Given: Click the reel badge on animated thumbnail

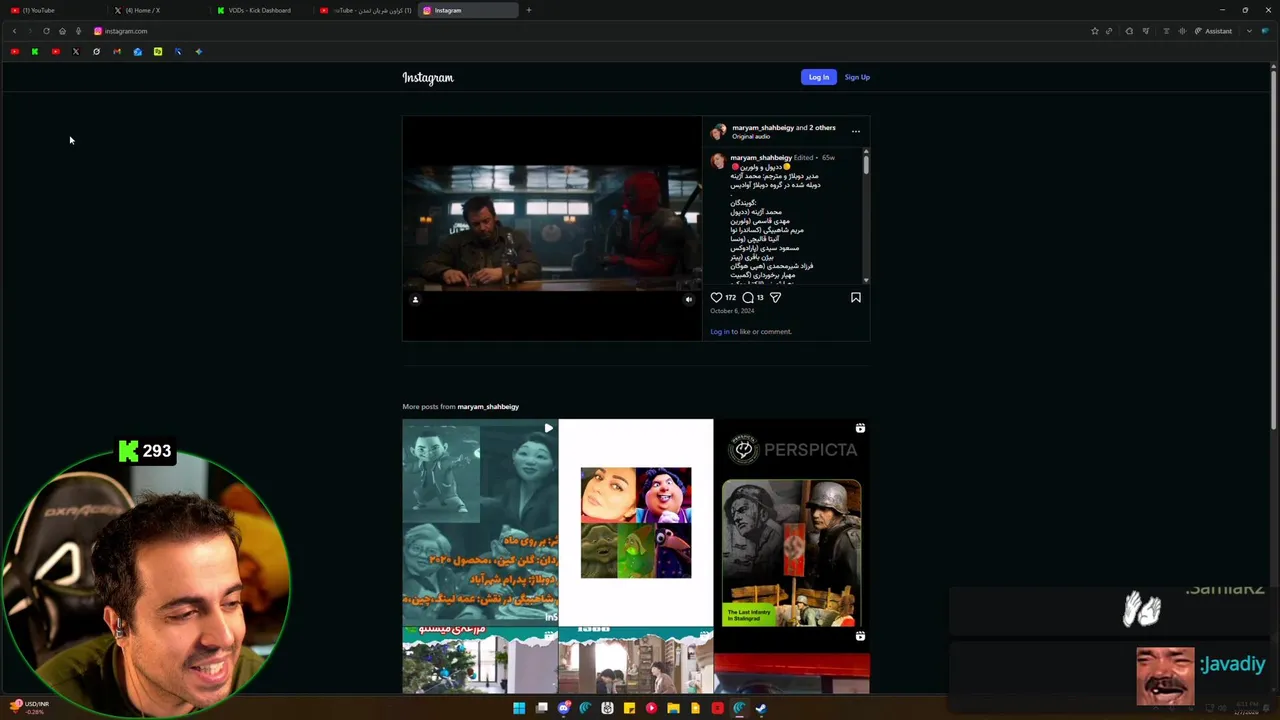Looking at the screenshot, I should pos(548,428).
